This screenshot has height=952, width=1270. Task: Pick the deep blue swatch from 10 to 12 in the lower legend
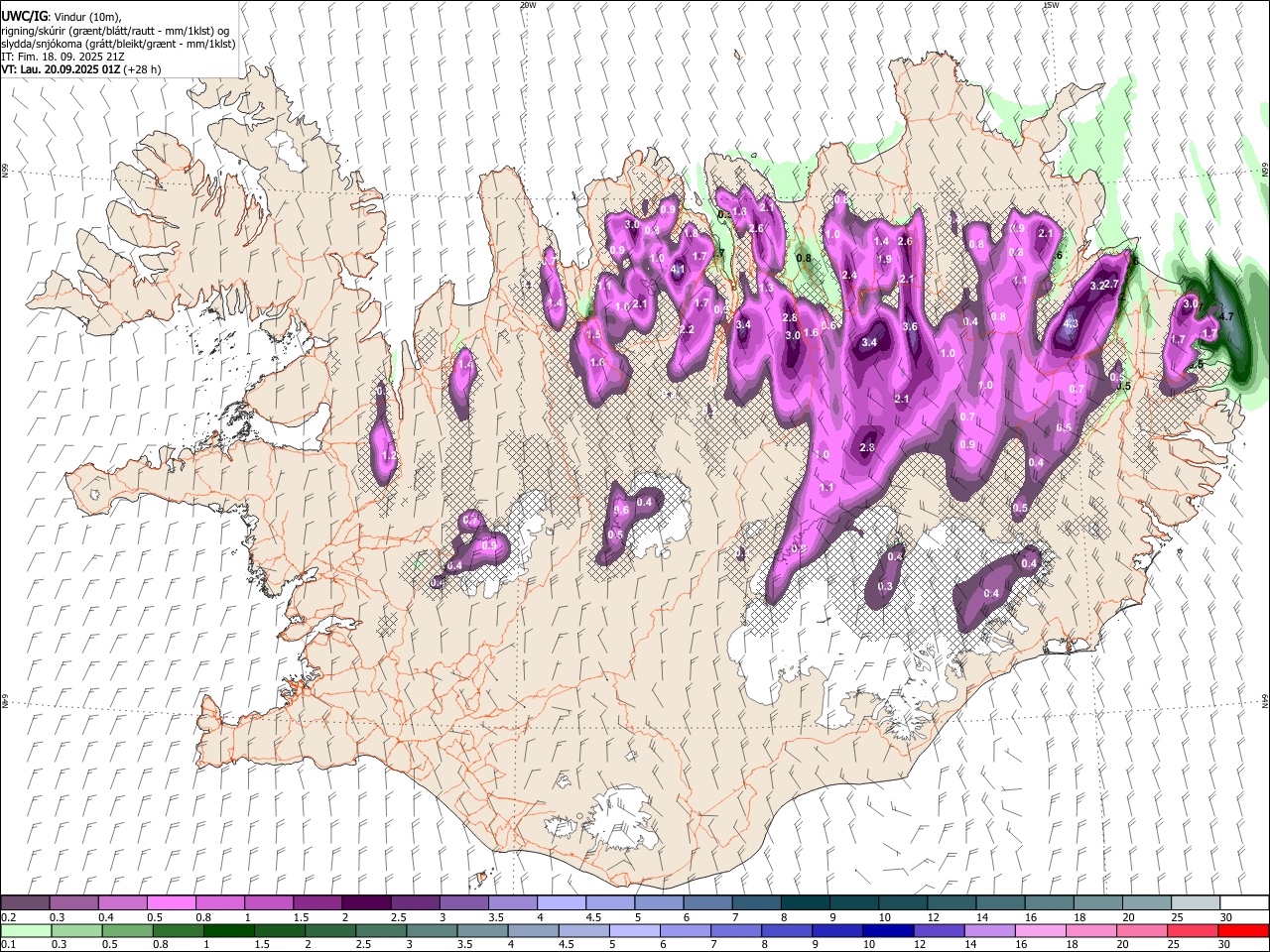tap(887, 930)
